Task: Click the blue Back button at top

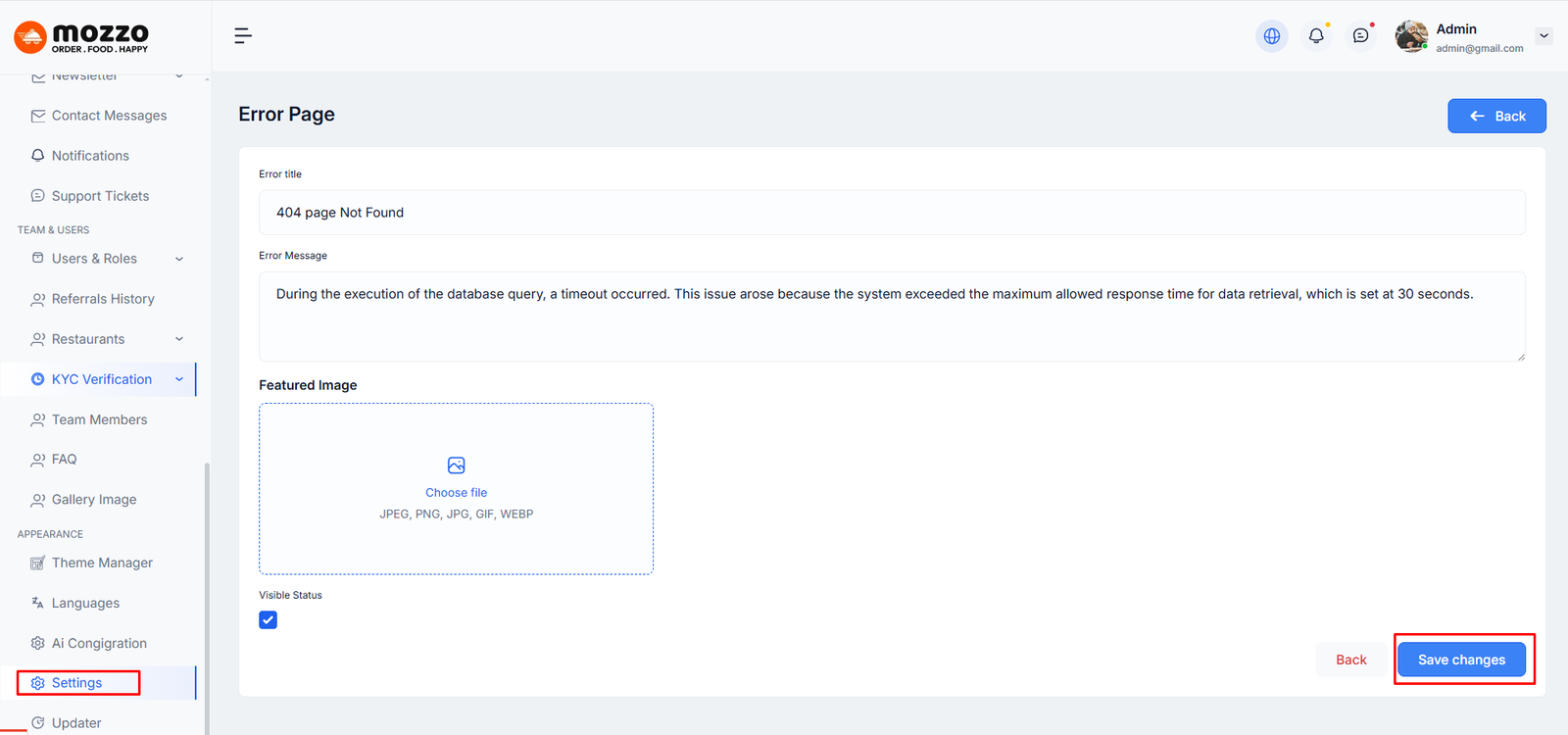Action: (1496, 116)
